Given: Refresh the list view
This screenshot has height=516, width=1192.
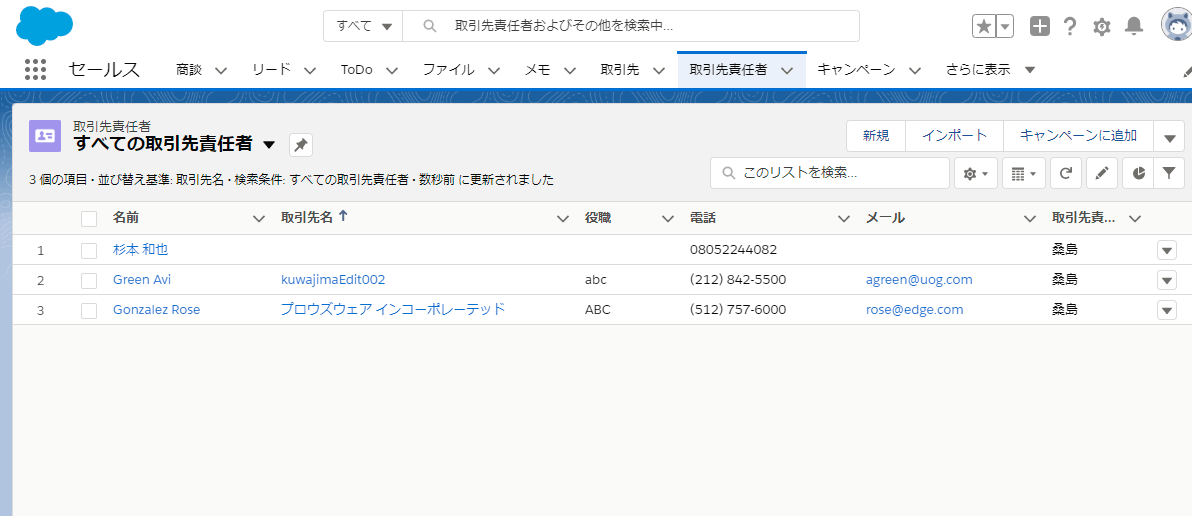Looking at the screenshot, I should pyautogui.click(x=1066, y=173).
